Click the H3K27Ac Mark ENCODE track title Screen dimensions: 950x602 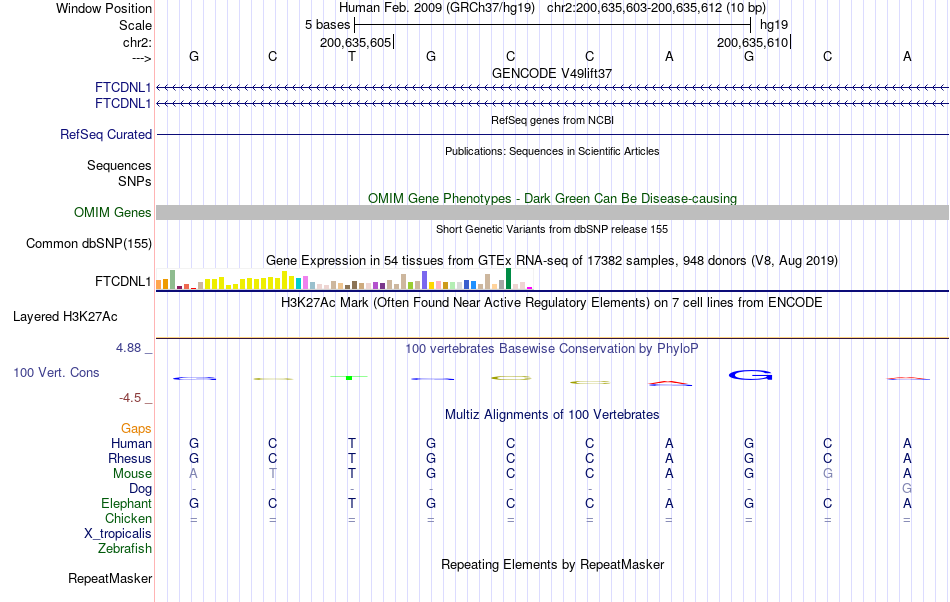(x=552, y=302)
